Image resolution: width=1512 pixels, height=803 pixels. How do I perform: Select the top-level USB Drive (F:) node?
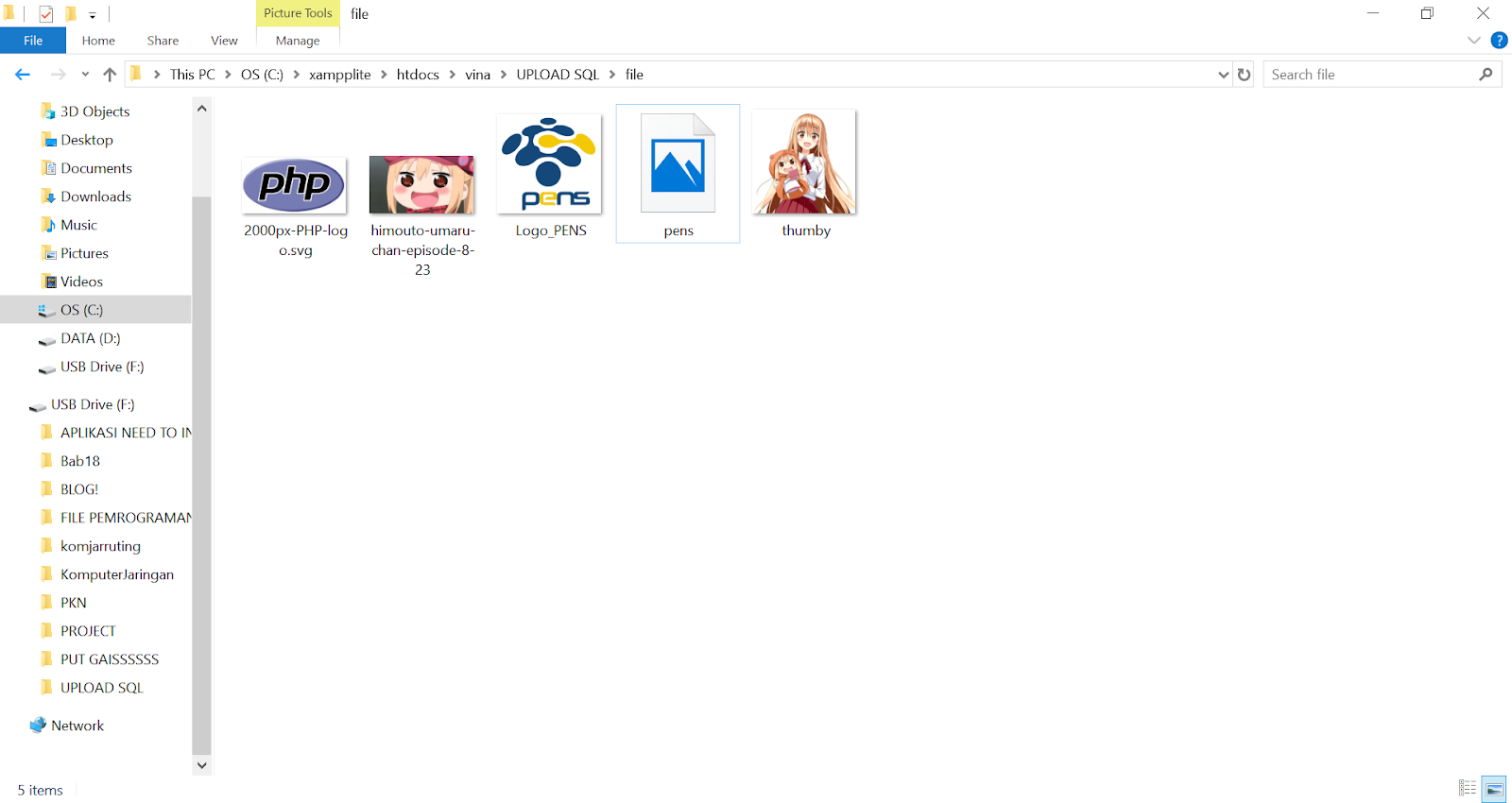(x=93, y=404)
